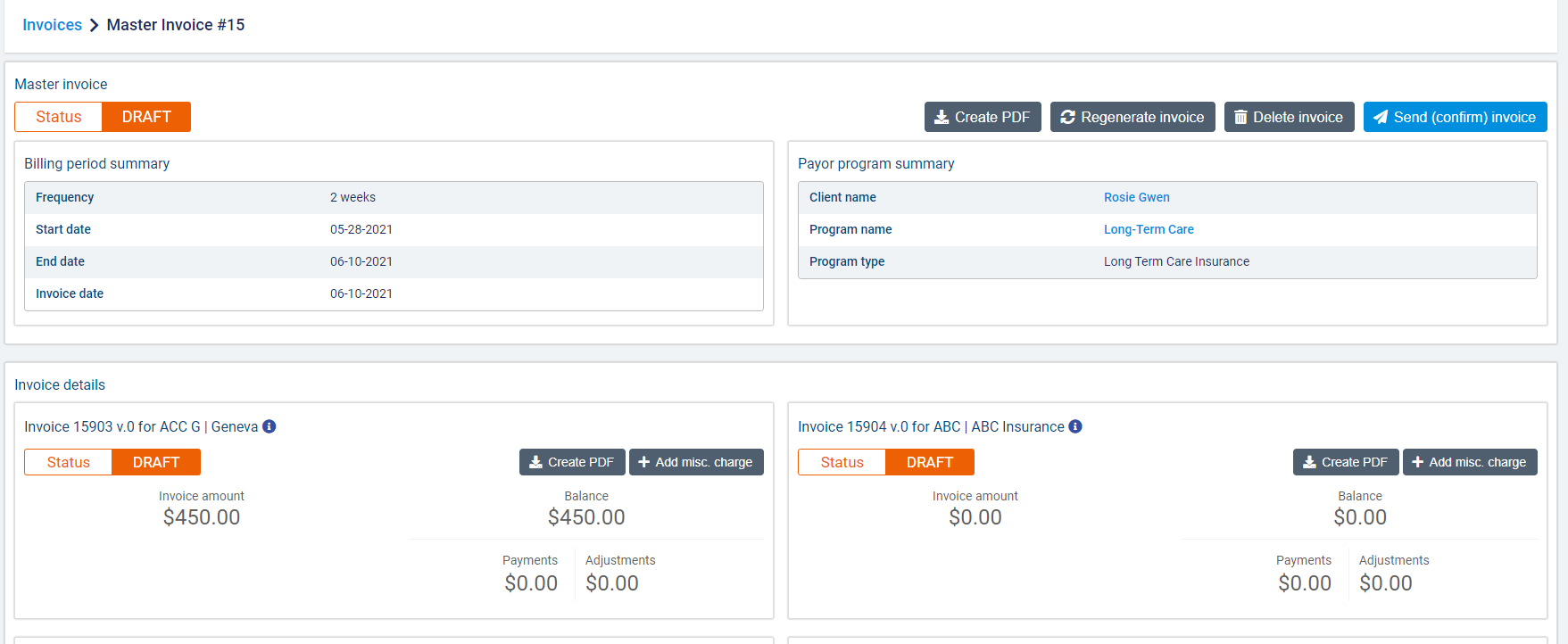This screenshot has width=1568, height=644.
Task: Go back to Invoices via breadcrumb
Action: (52, 25)
